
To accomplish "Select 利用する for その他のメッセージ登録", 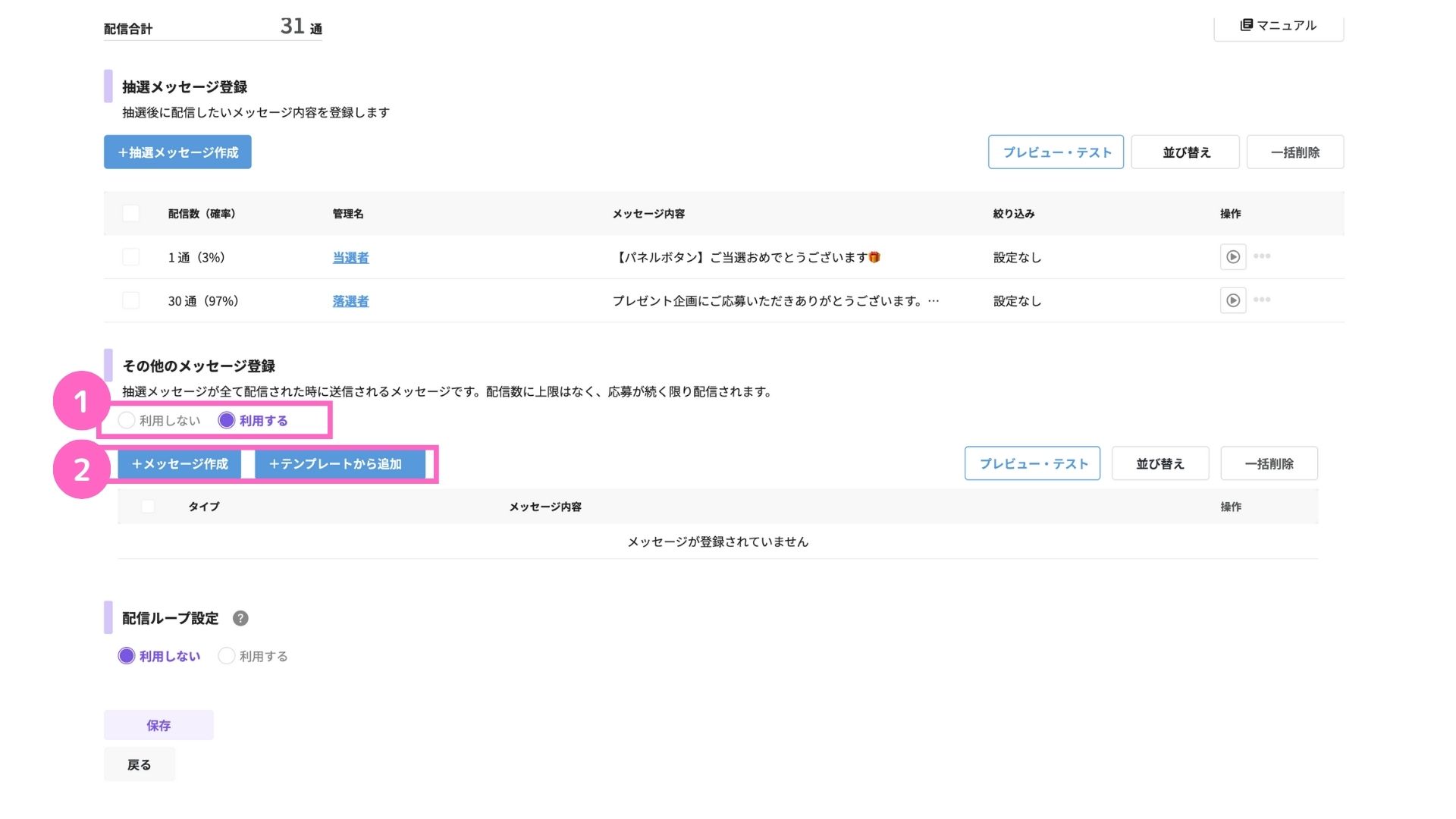I will [x=253, y=420].
